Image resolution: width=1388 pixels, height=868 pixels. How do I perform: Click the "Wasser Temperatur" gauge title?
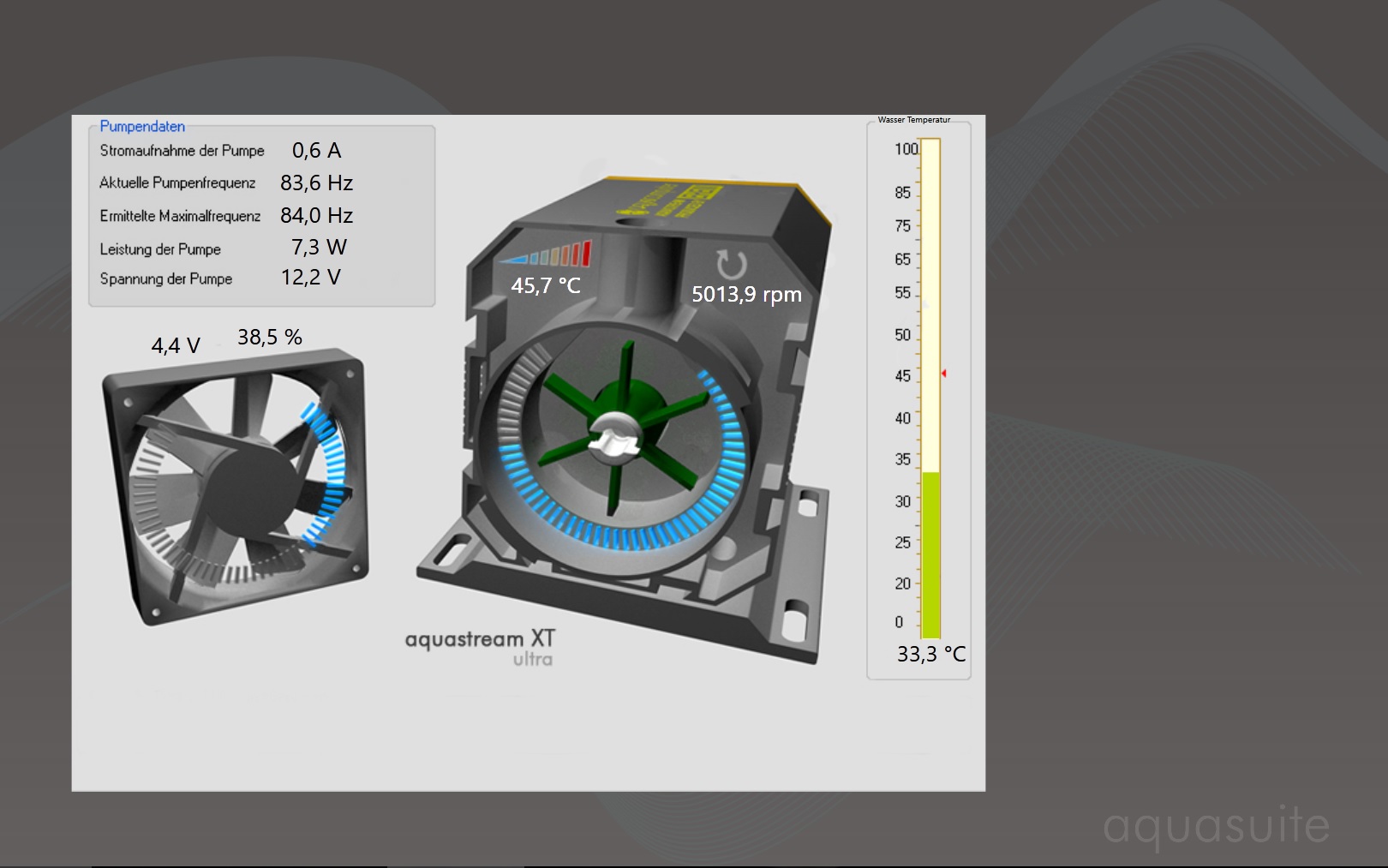(x=914, y=120)
